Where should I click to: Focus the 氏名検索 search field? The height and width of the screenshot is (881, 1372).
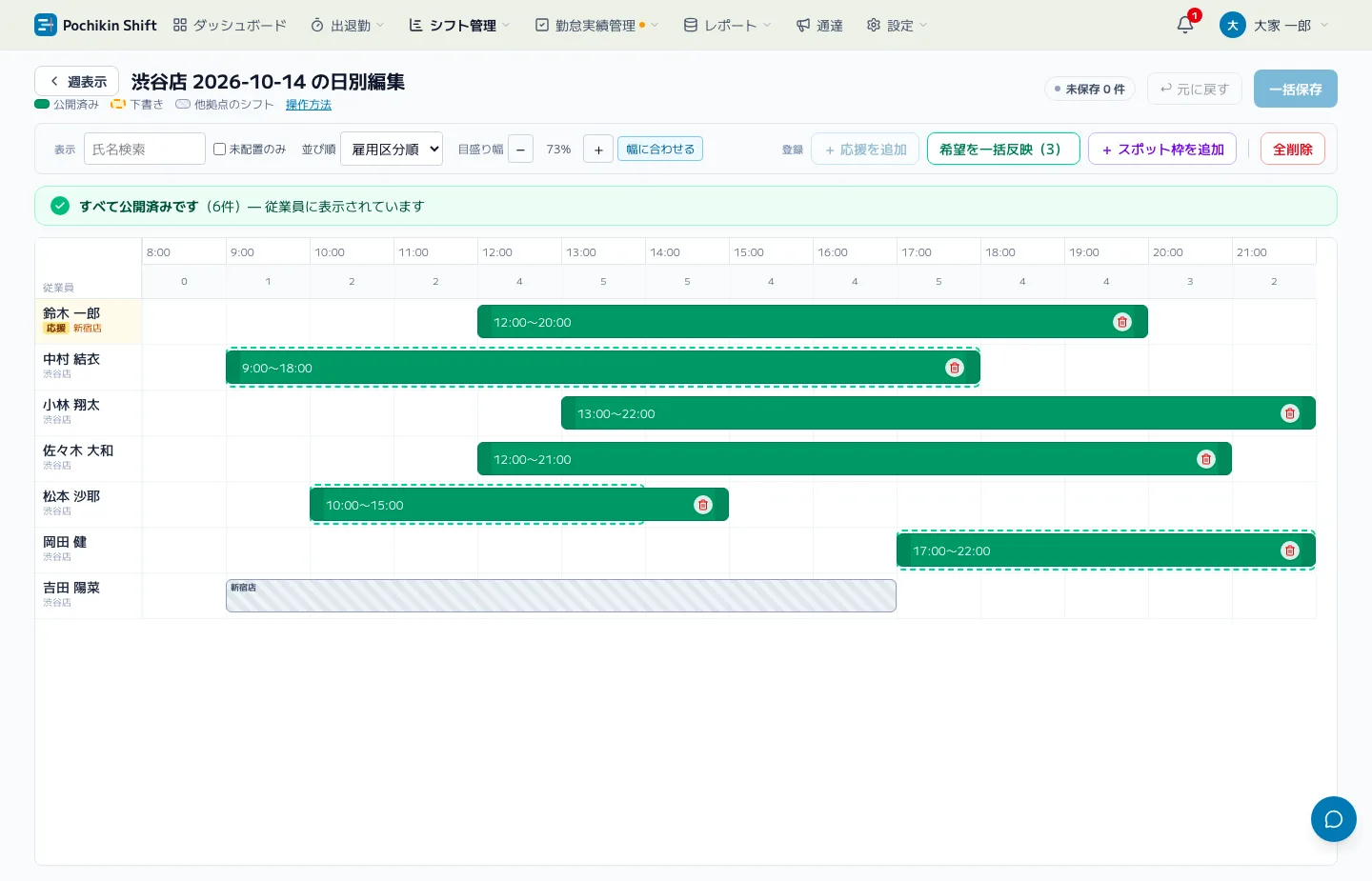[x=145, y=149]
